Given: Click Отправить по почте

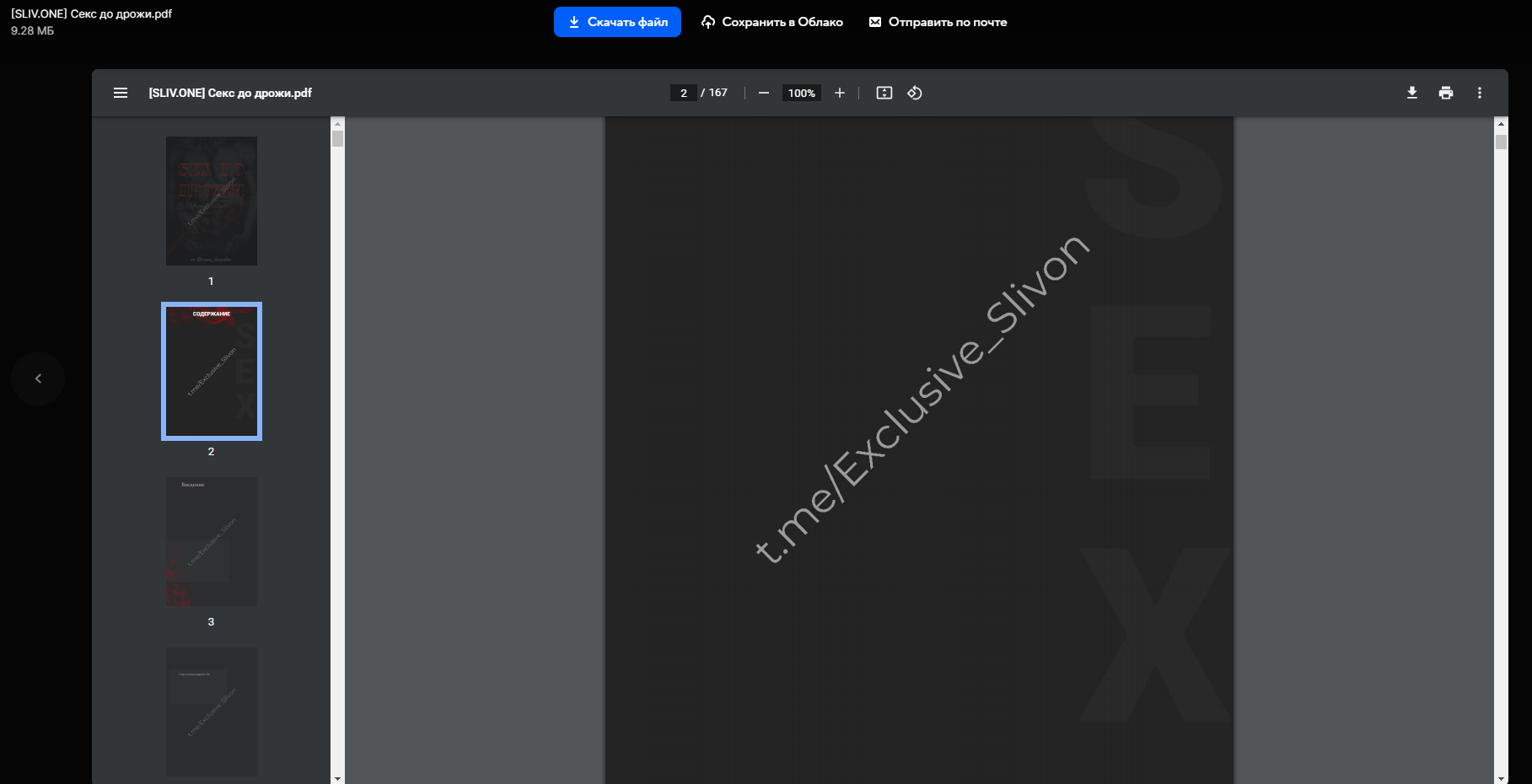Looking at the screenshot, I should (938, 22).
